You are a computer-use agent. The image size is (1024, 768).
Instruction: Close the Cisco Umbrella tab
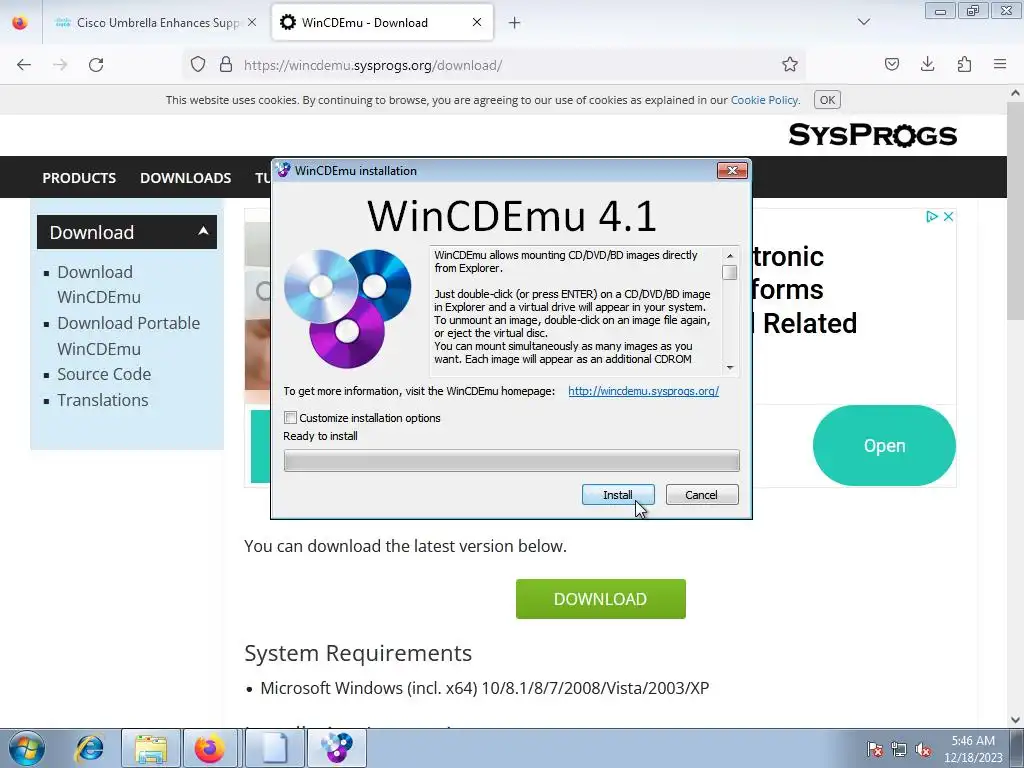pos(252,22)
